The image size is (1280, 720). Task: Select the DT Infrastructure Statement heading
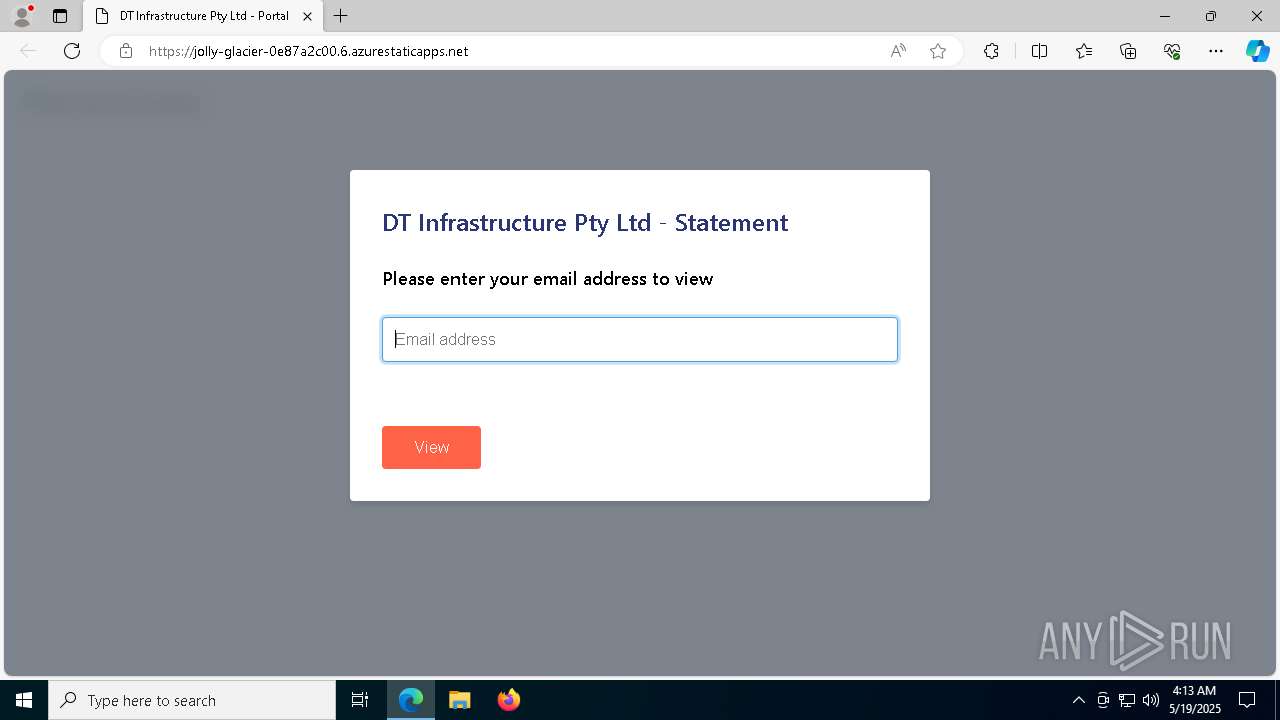coord(585,222)
